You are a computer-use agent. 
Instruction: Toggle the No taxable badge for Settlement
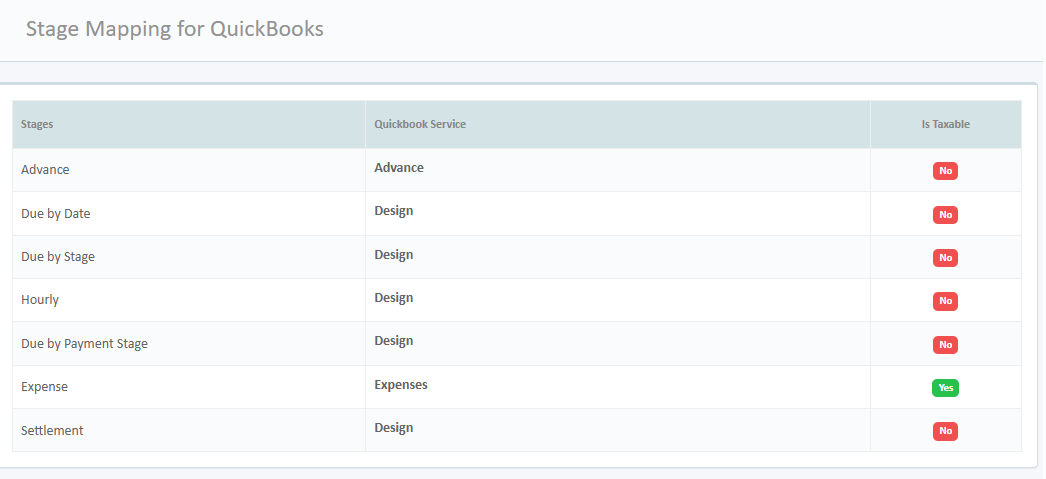[x=945, y=431]
